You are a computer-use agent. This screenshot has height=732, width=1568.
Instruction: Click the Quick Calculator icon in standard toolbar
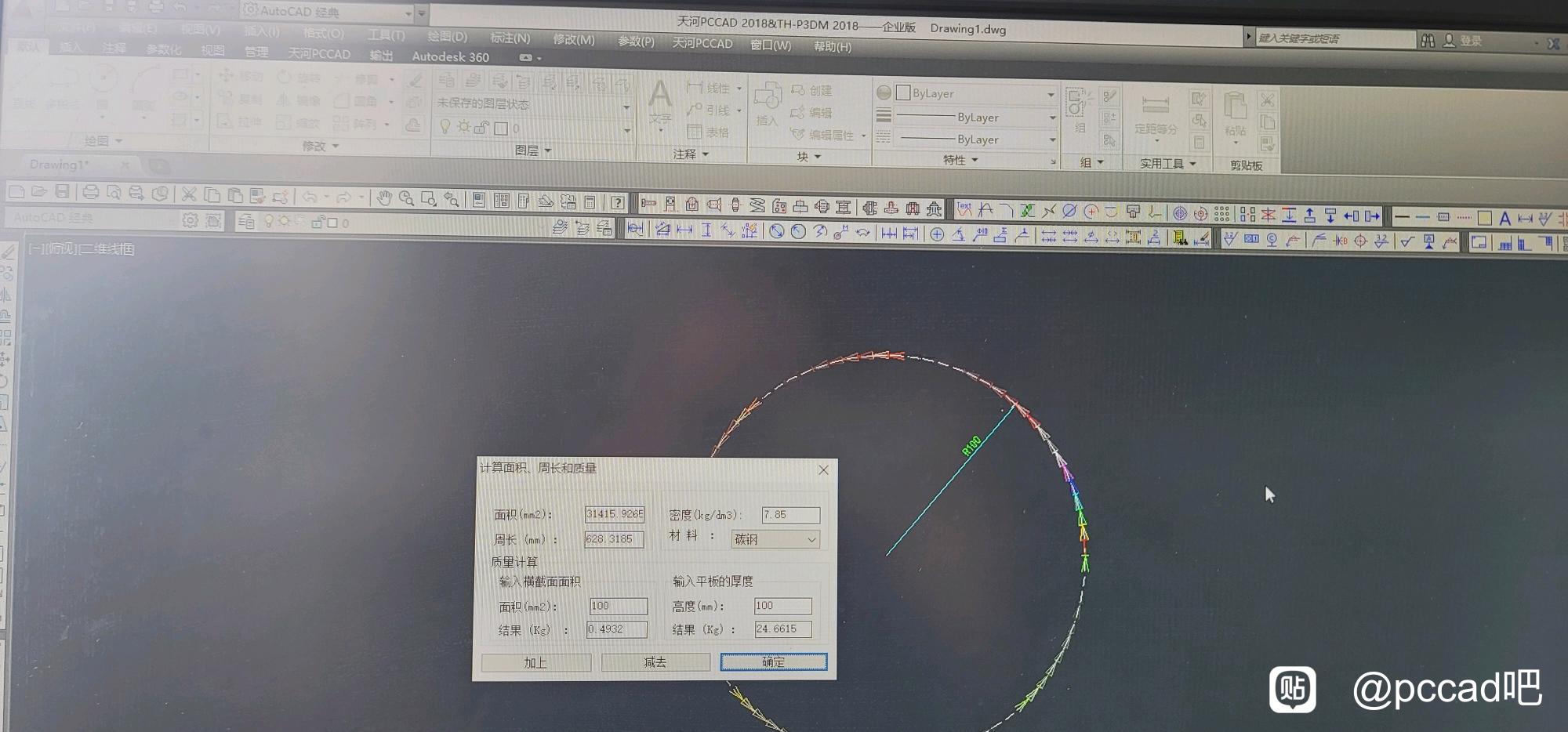click(x=590, y=202)
